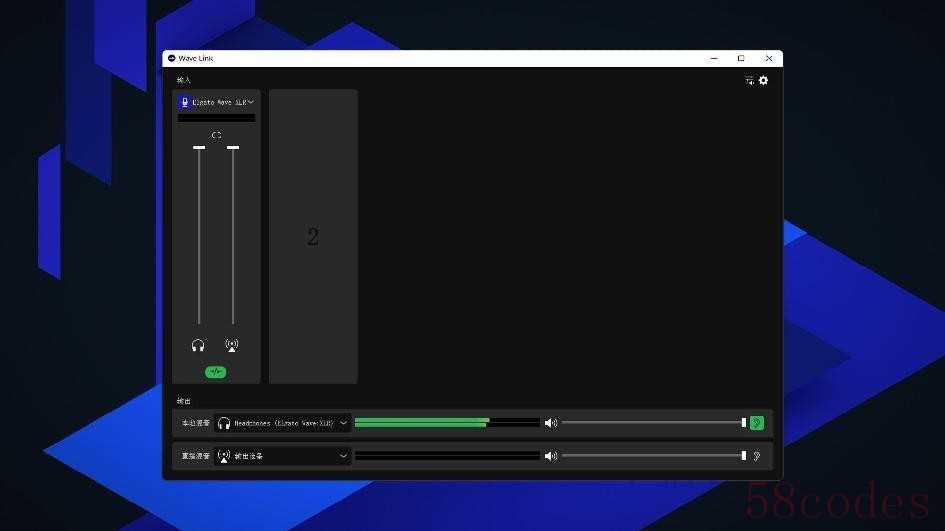This screenshot has width=945, height=531.
Task: Toggle the ear listen icon for stream mix
Action: click(x=757, y=456)
